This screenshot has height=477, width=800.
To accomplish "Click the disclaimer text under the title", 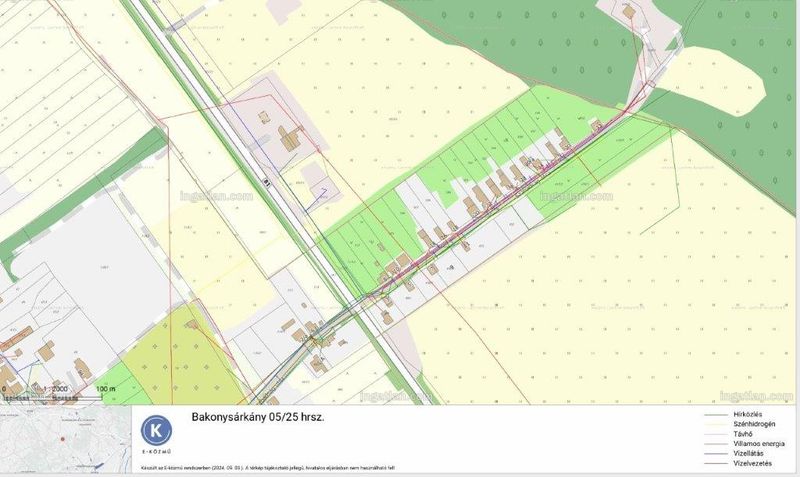I will [x=267, y=467].
